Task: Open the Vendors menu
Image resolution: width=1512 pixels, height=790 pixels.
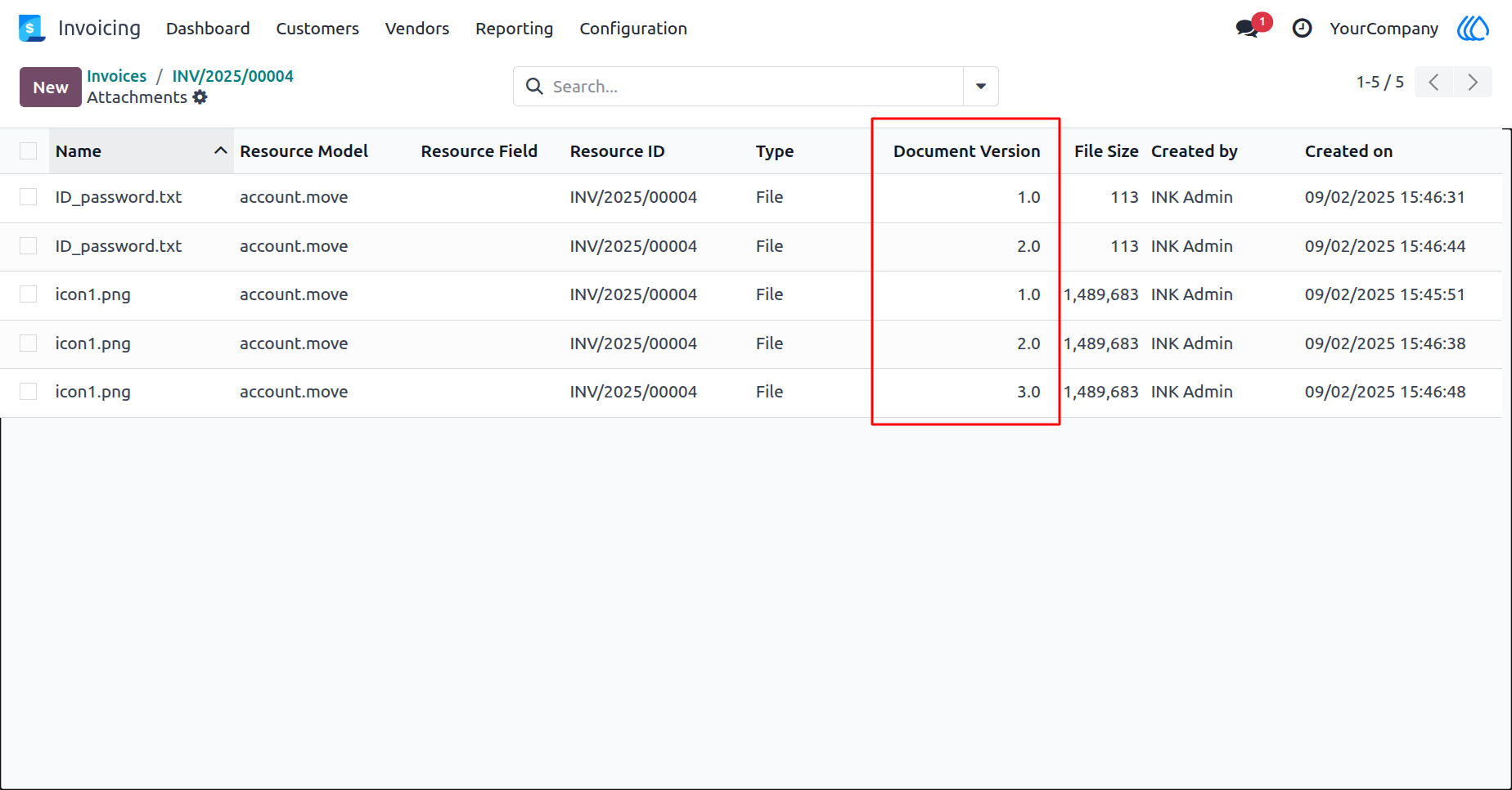Action: (417, 29)
